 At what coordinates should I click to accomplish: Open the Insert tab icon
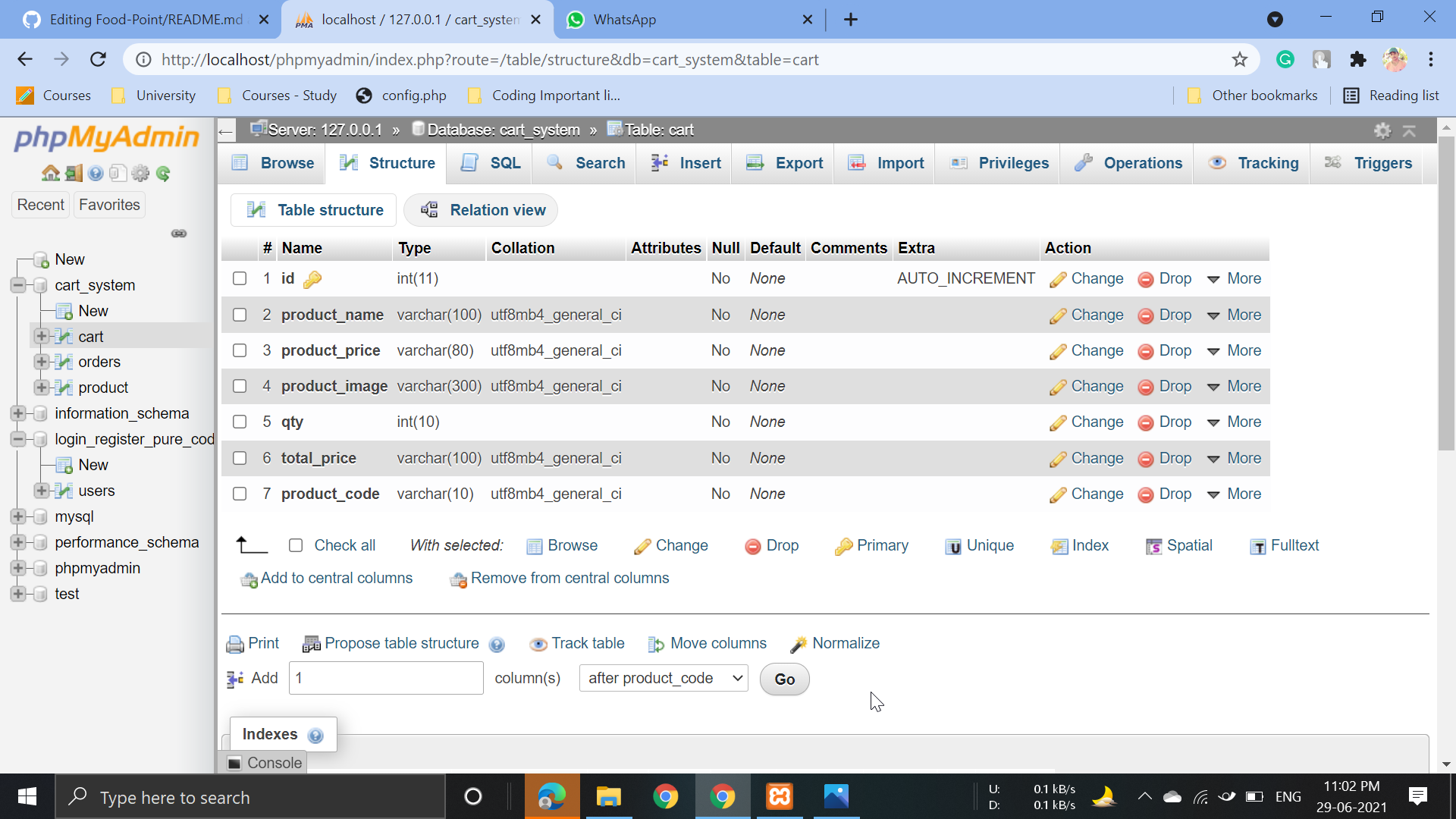(x=659, y=162)
